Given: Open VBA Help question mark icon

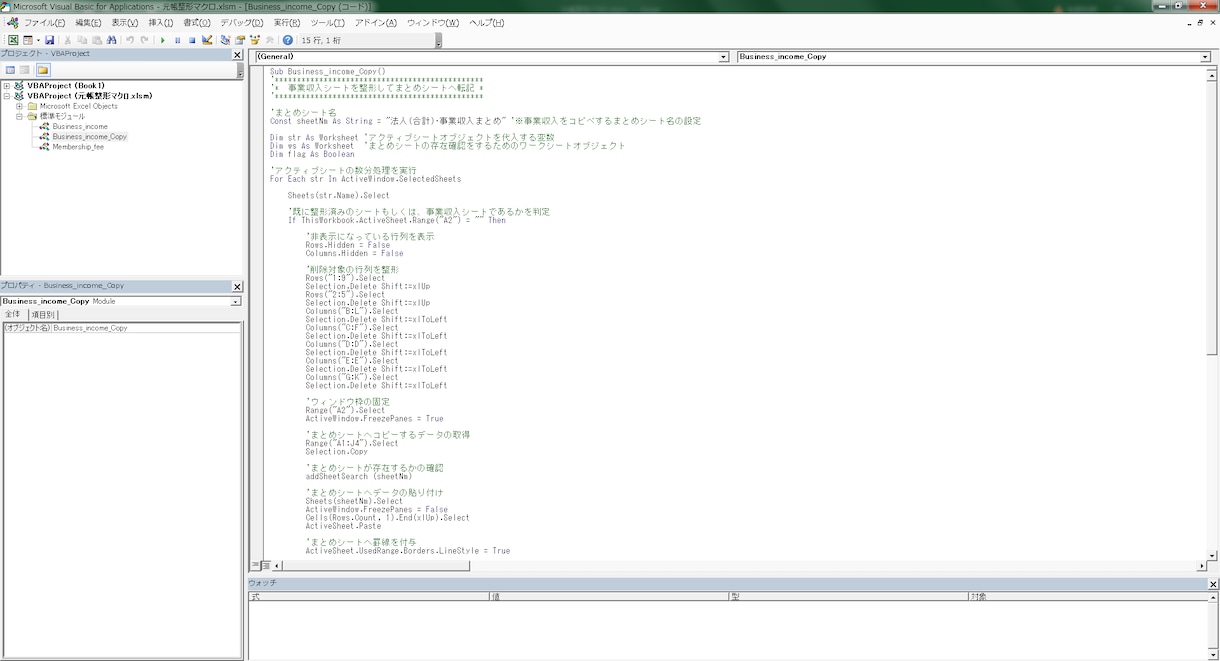Looking at the screenshot, I should pos(288,40).
